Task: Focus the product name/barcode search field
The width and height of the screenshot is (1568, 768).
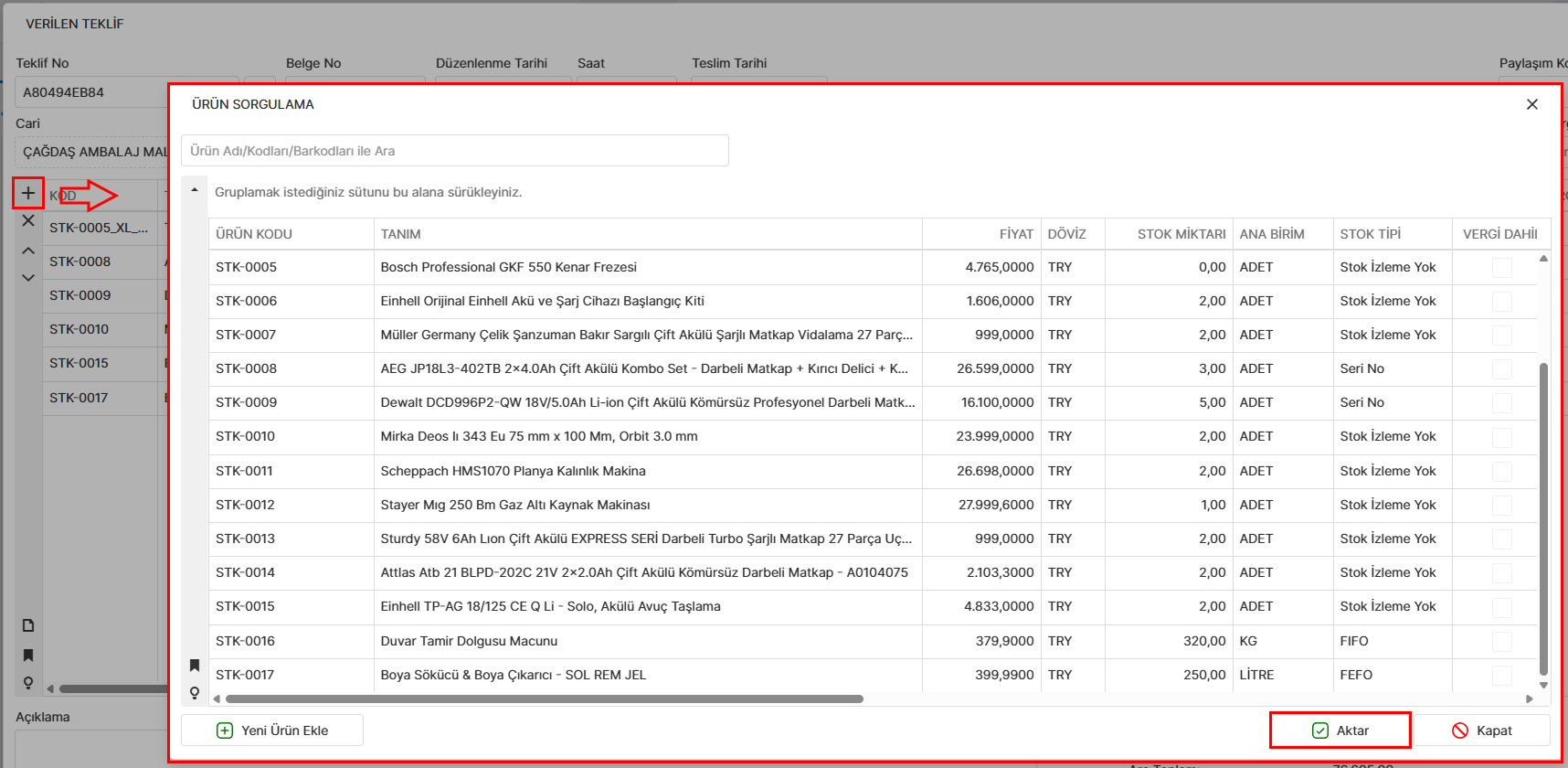Action: click(x=455, y=151)
